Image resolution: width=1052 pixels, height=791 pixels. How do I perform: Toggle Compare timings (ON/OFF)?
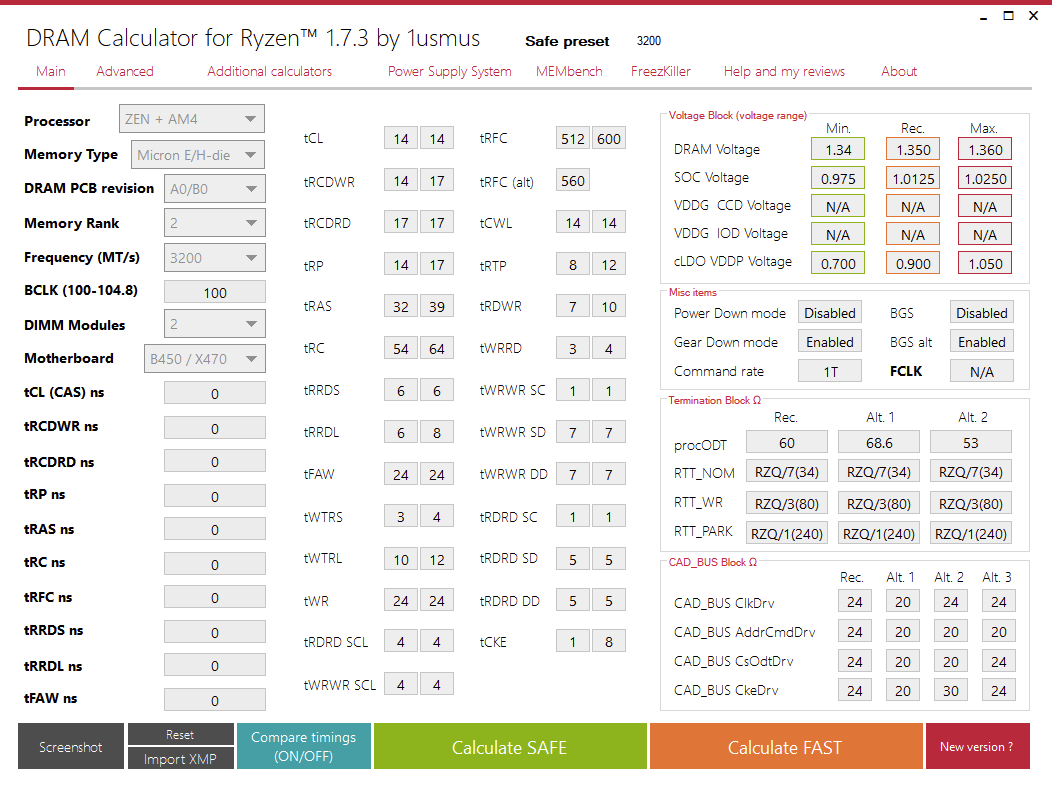pos(303,746)
